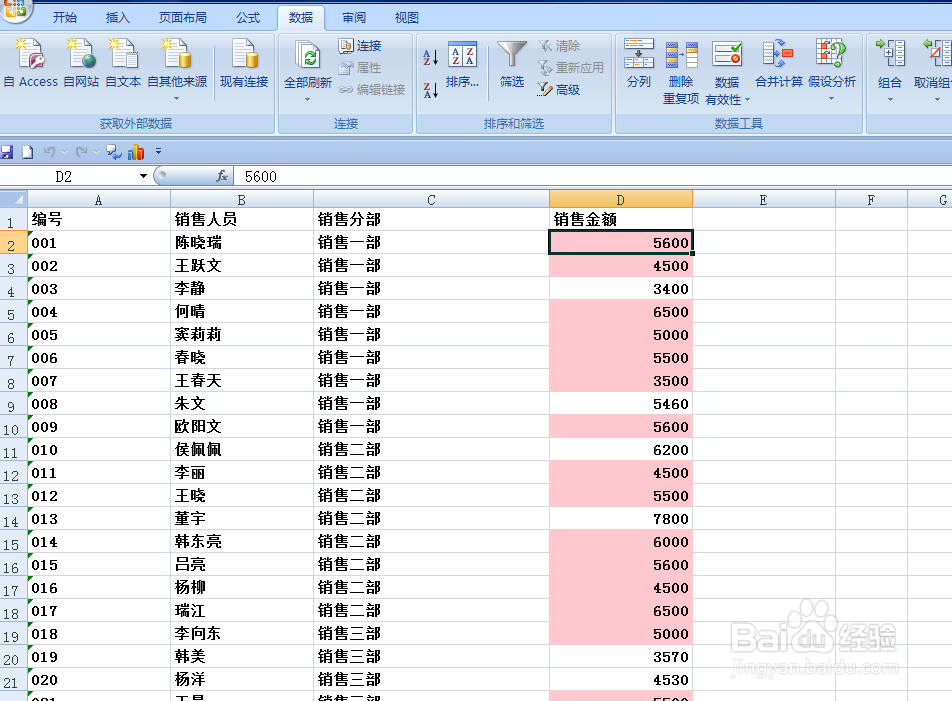Screen dimensions: 952x701
Task: Open the 审阅 ribbon tab
Action: [351, 17]
